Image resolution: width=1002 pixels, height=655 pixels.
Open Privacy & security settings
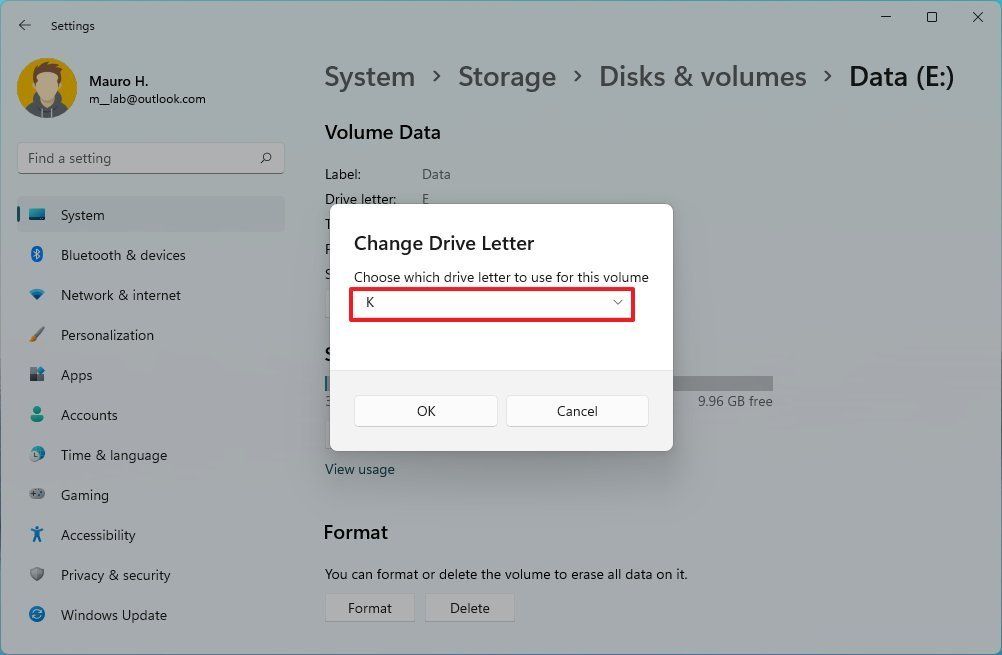point(115,575)
